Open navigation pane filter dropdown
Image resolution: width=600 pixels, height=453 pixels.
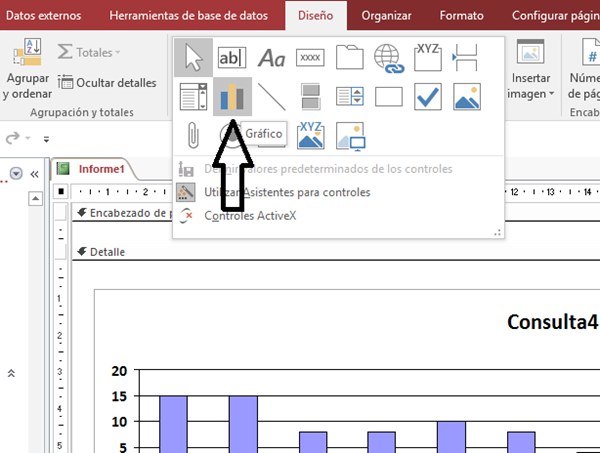click(x=16, y=174)
